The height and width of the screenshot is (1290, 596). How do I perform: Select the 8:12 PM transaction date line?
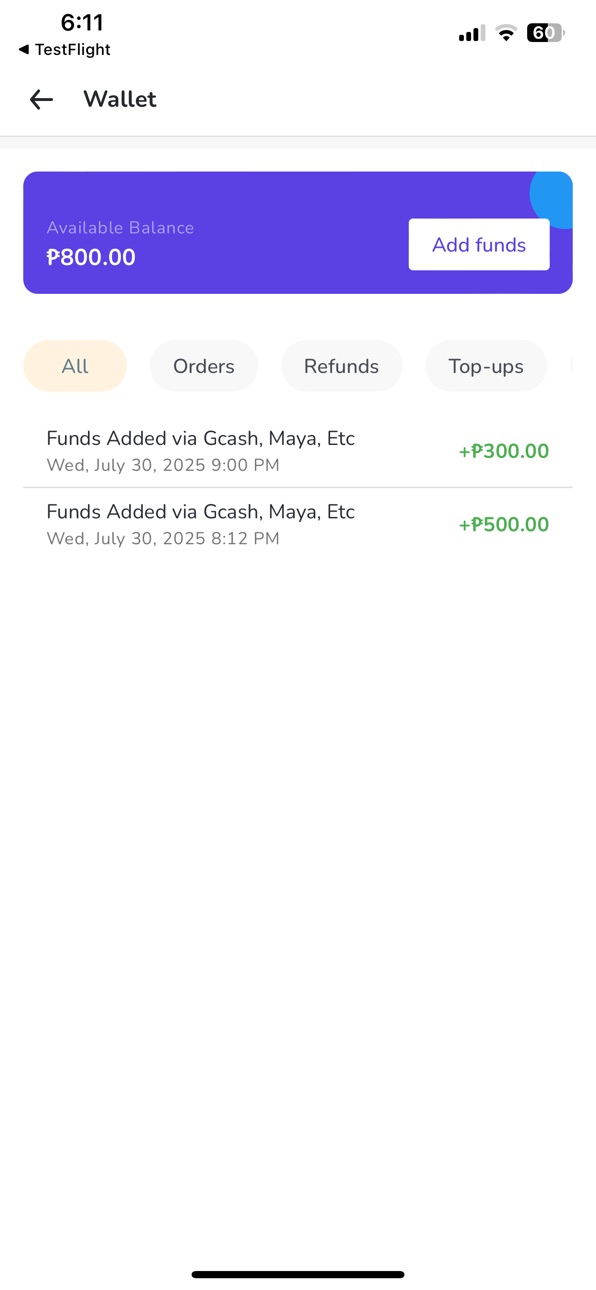point(163,539)
